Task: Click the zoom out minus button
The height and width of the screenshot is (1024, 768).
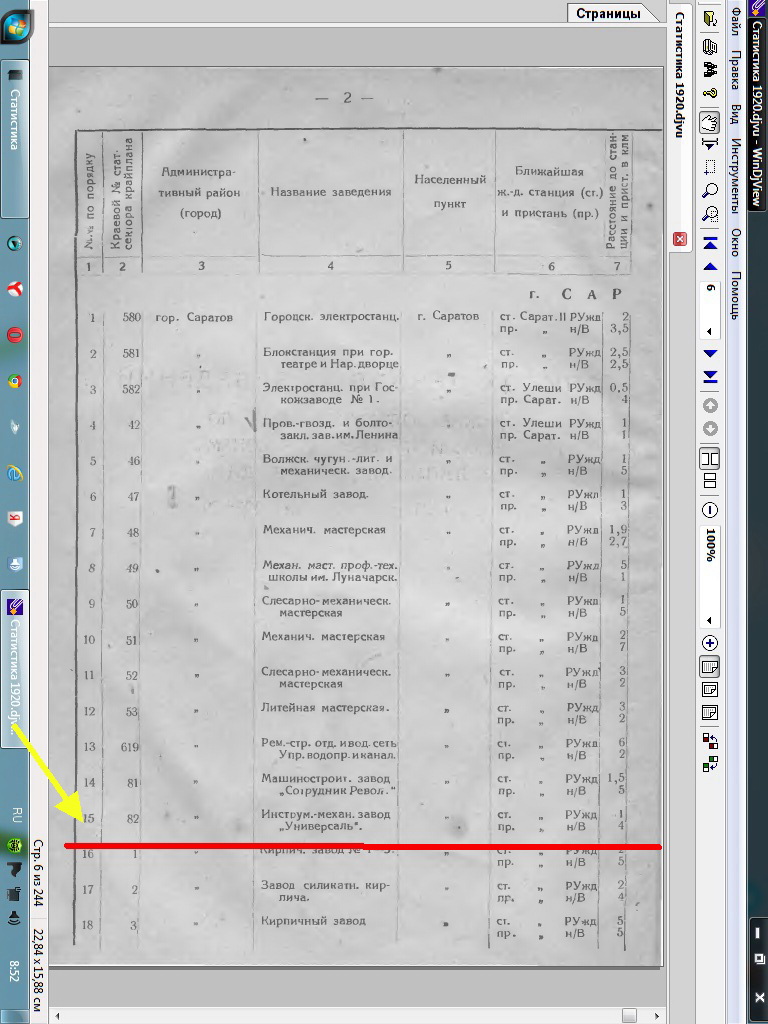Action: pos(710,509)
